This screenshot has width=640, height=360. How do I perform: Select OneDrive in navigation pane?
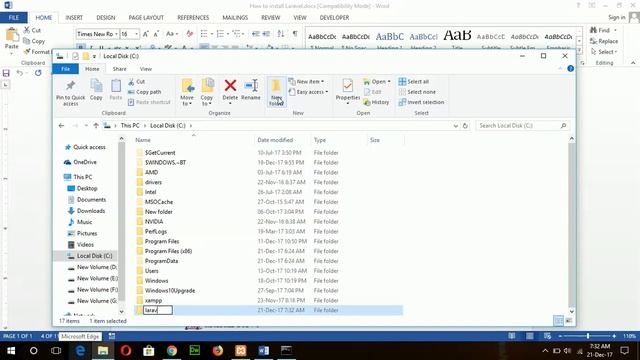pyautogui.click(x=84, y=162)
